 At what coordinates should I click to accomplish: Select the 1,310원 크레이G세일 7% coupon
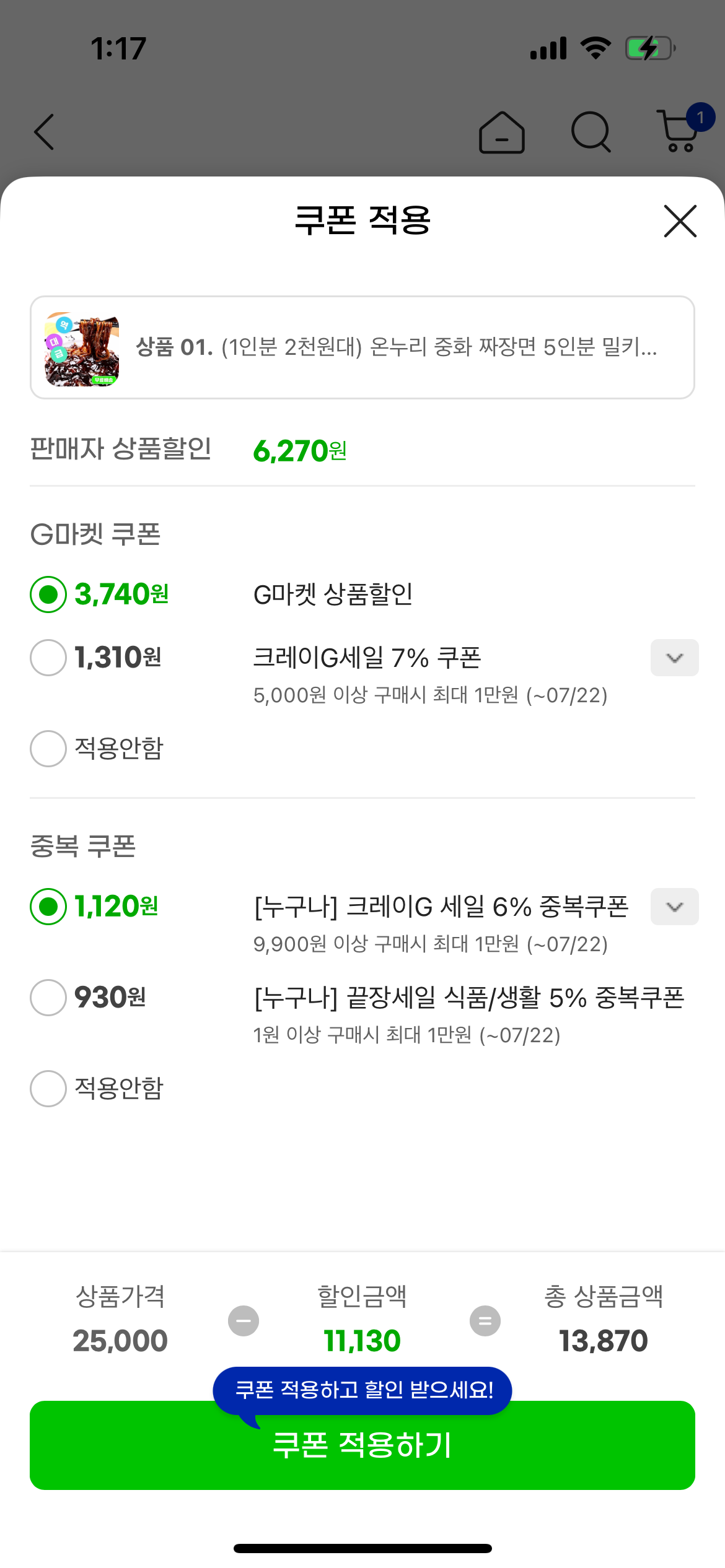point(48,658)
